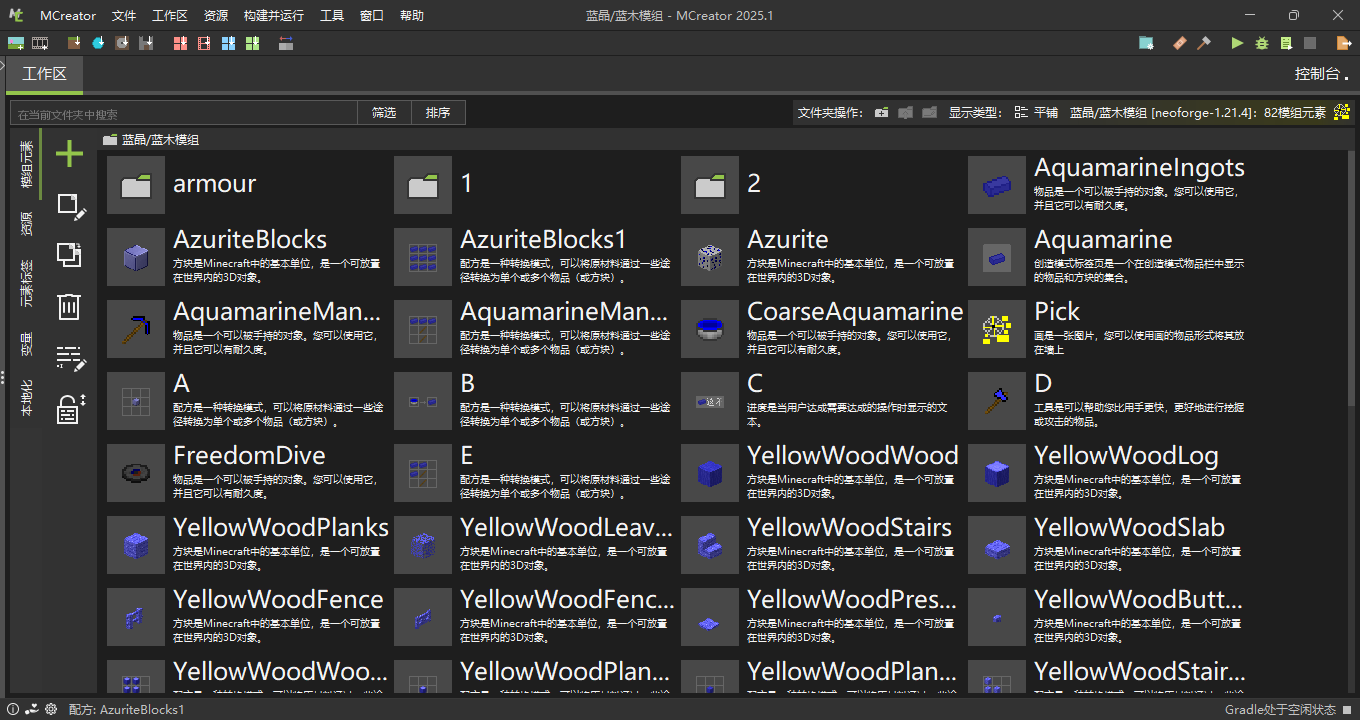Click the green plus add element button
The height and width of the screenshot is (720, 1360).
[x=69, y=154]
